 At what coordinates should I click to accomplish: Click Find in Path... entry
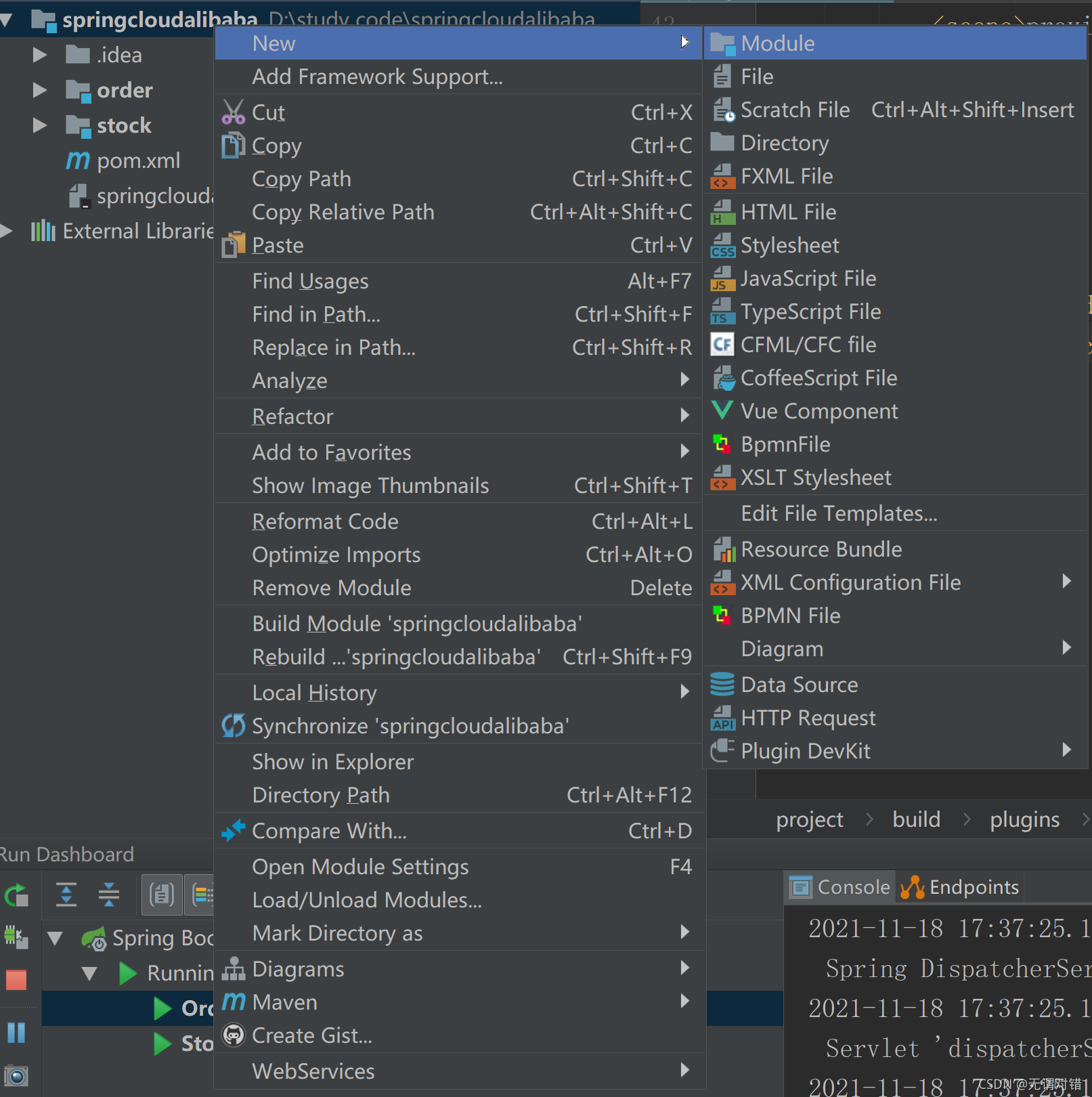pyautogui.click(x=458, y=314)
